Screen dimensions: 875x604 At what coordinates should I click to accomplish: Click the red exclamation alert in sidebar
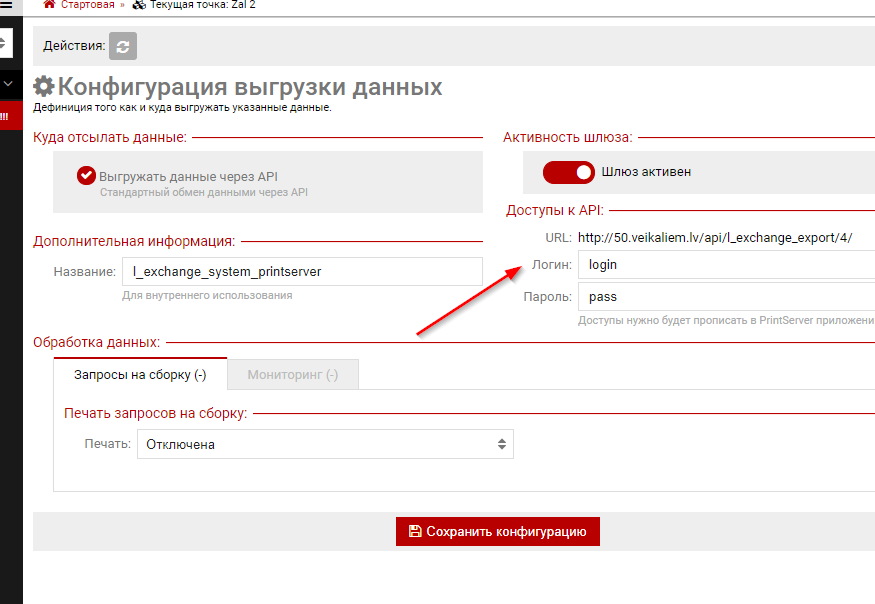pyautogui.click(x=5, y=116)
